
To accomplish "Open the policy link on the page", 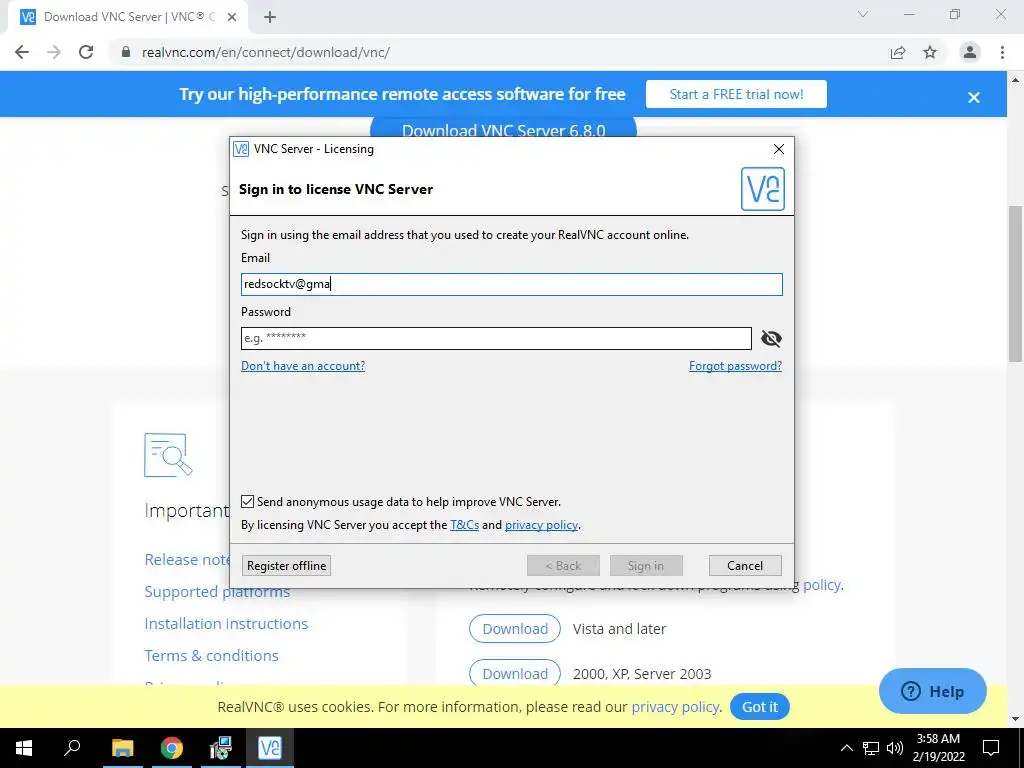I will pyautogui.click(x=822, y=584).
